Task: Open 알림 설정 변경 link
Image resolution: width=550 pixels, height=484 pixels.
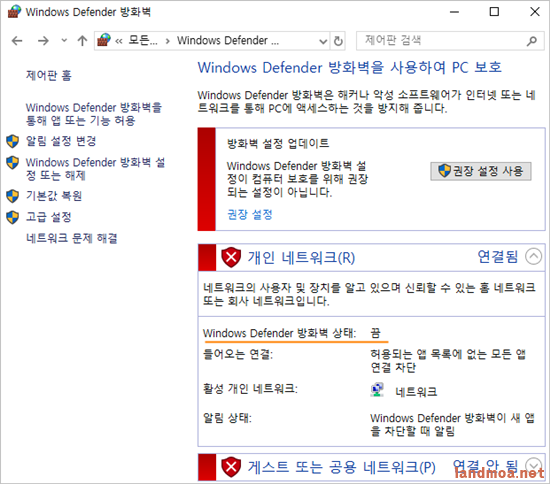Action: pos(61,141)
